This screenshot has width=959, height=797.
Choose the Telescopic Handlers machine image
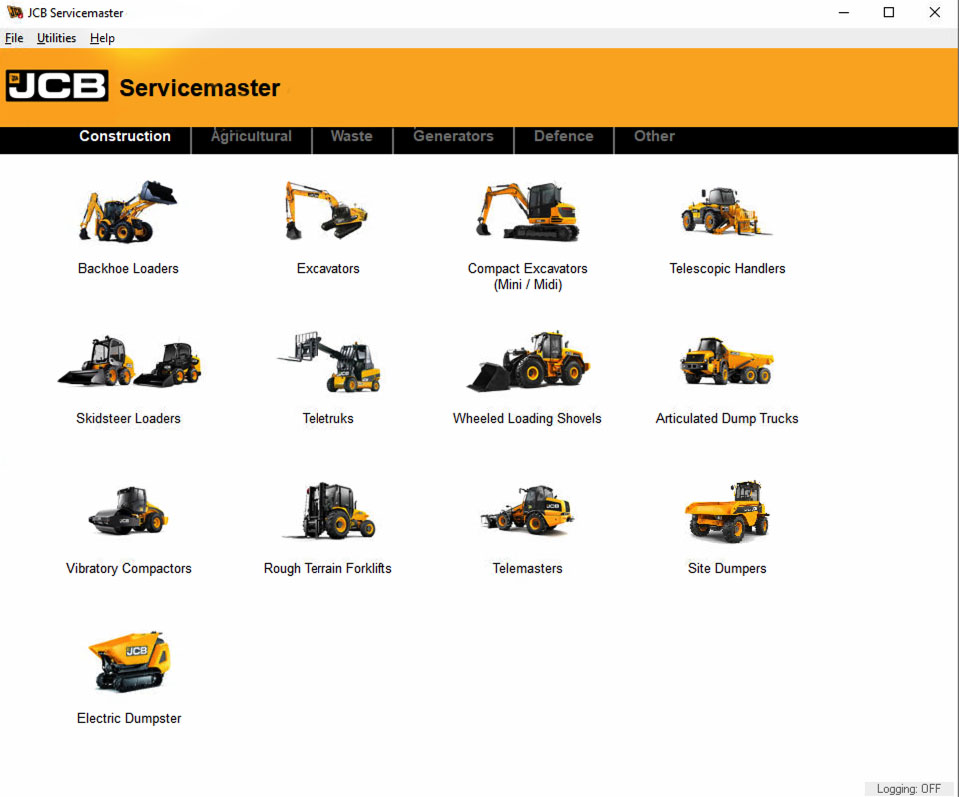coord(727,211)
